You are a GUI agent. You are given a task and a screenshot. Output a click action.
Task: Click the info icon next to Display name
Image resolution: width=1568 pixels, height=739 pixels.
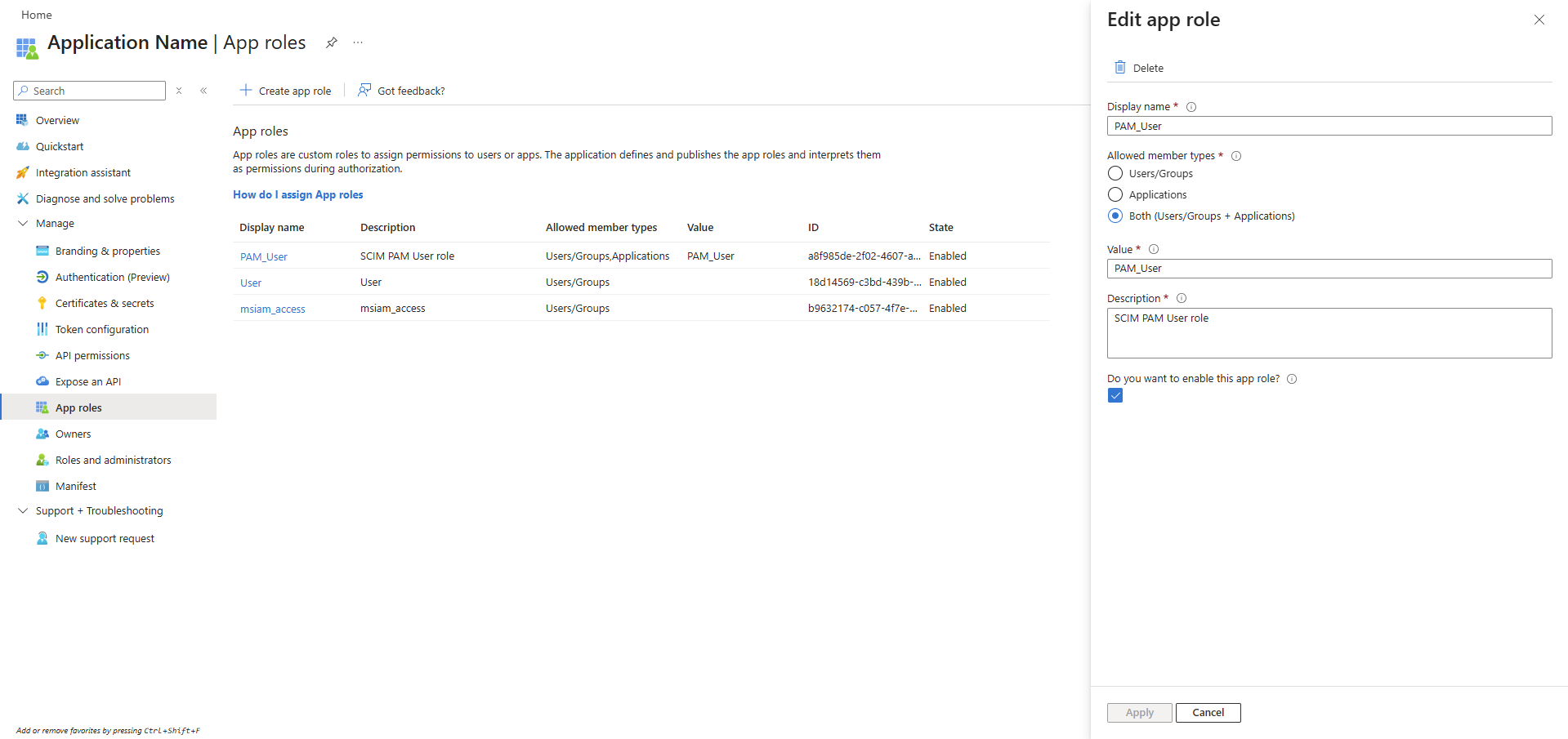[x=1191, y=107]
